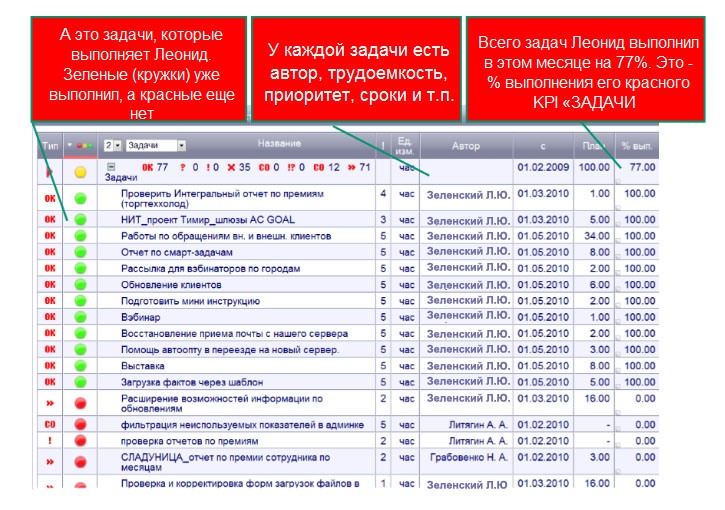Click the red X 35 counter
The width and height of the screenshot is (725, 510).
239,167
